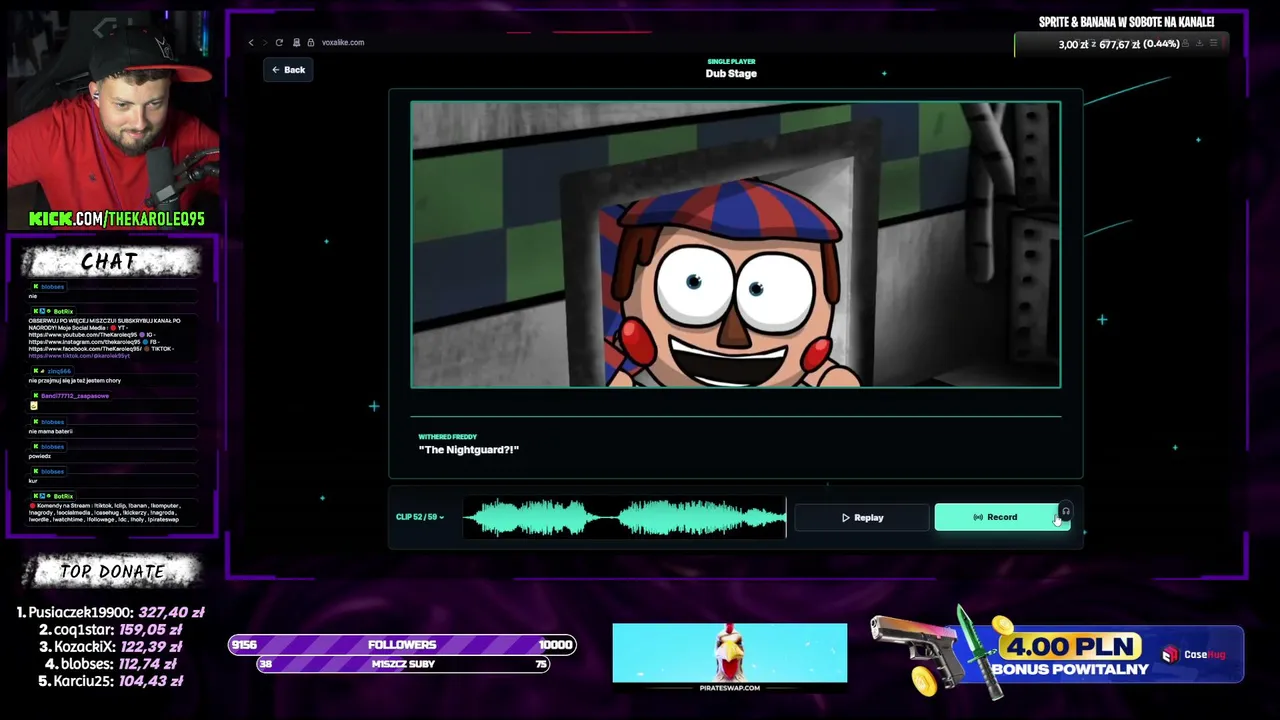The image size is (1280, 720).
Task: Open site info padlock icon
Action: click(x=311, y=43)
